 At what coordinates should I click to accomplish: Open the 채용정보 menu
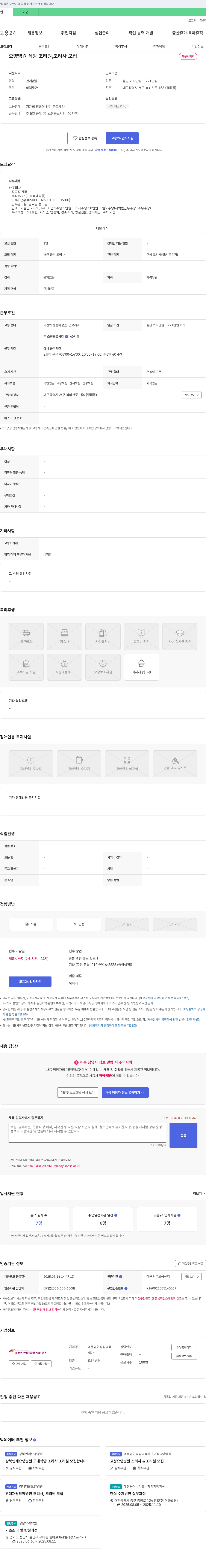pos(35,33)
